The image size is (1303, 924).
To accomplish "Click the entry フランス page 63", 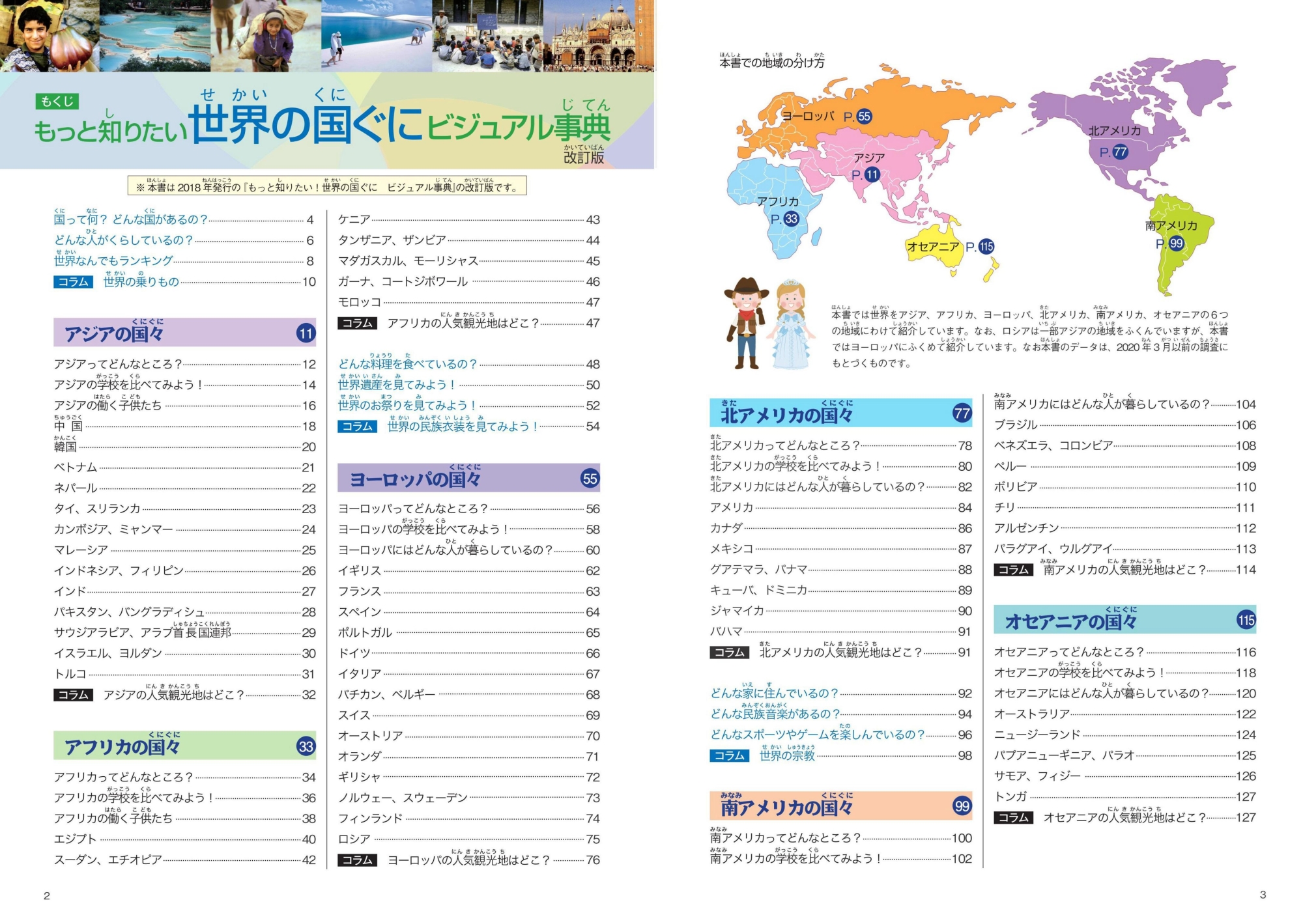I will tap(468, 591).
